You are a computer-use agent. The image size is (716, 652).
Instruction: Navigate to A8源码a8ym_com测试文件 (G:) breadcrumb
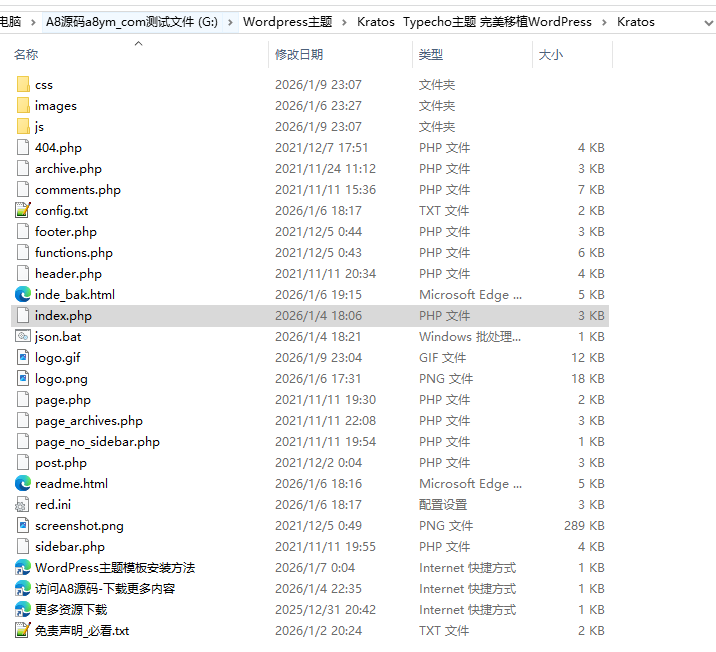132,22
